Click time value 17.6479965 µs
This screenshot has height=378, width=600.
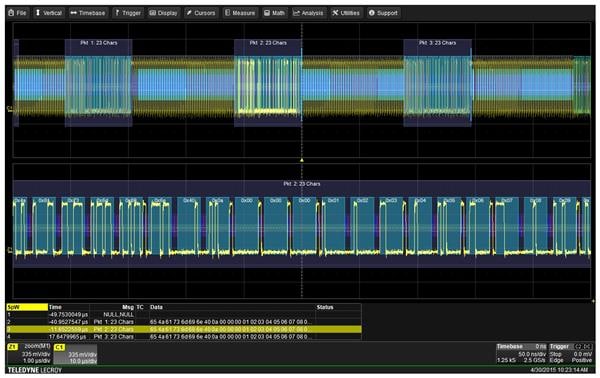(x=68, y=337)
